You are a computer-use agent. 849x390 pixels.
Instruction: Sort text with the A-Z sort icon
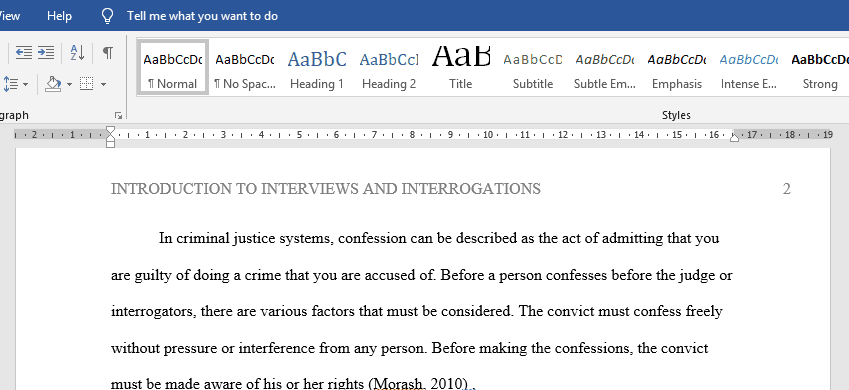77,53
